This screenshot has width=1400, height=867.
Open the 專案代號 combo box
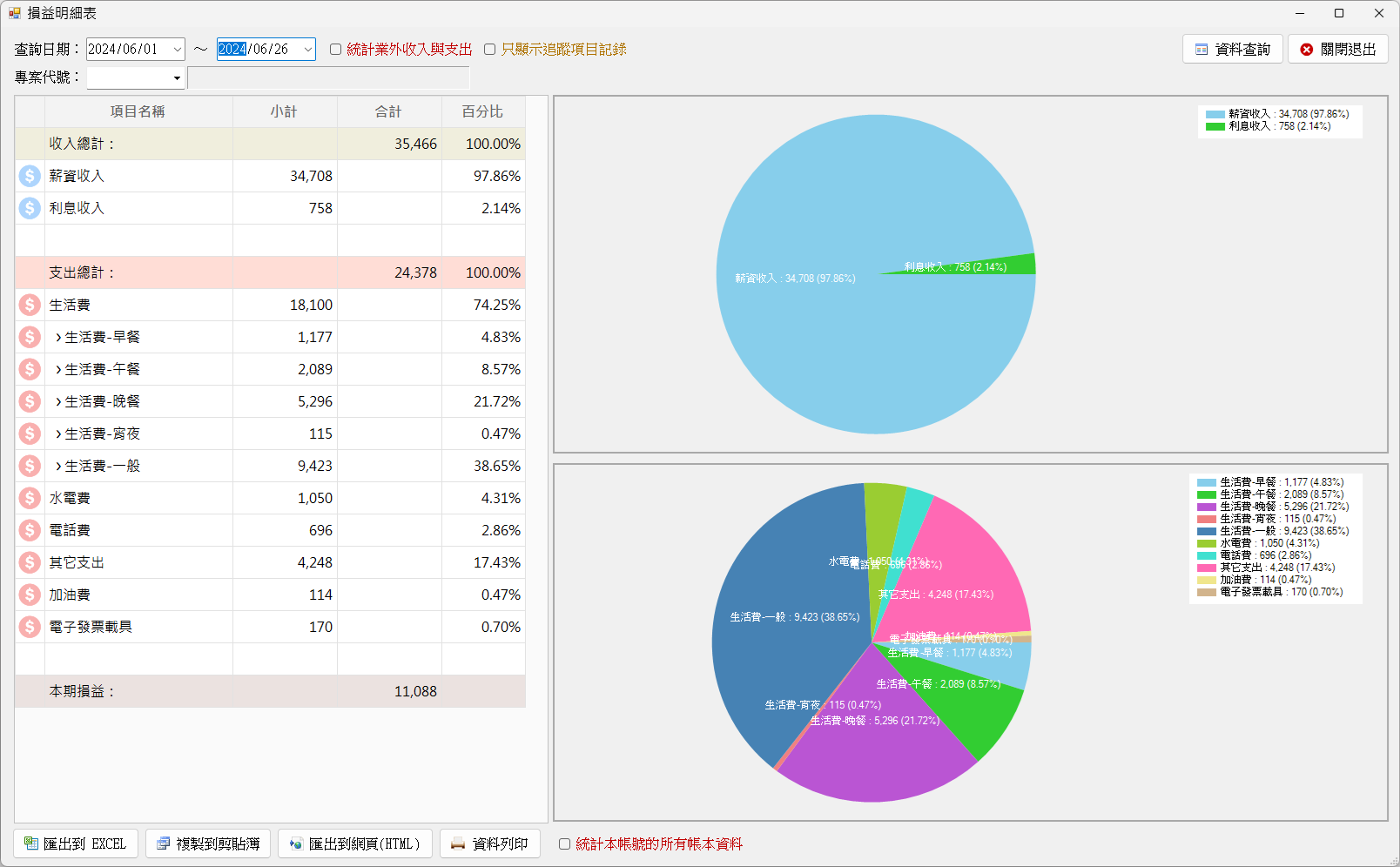pos(136,77)
